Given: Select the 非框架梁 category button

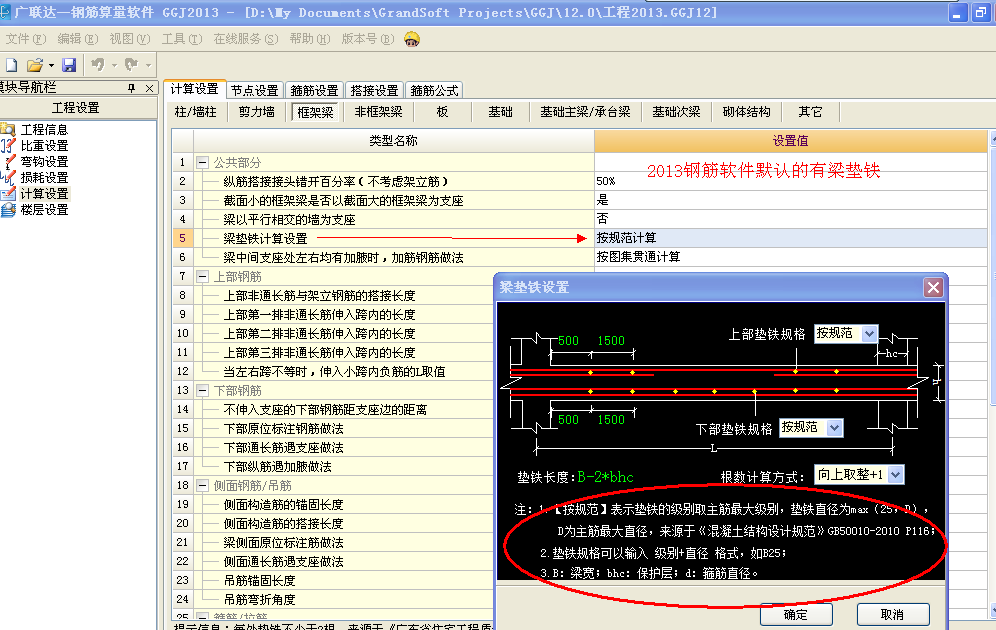Looking at the screenshot, I should click(379, 112).
